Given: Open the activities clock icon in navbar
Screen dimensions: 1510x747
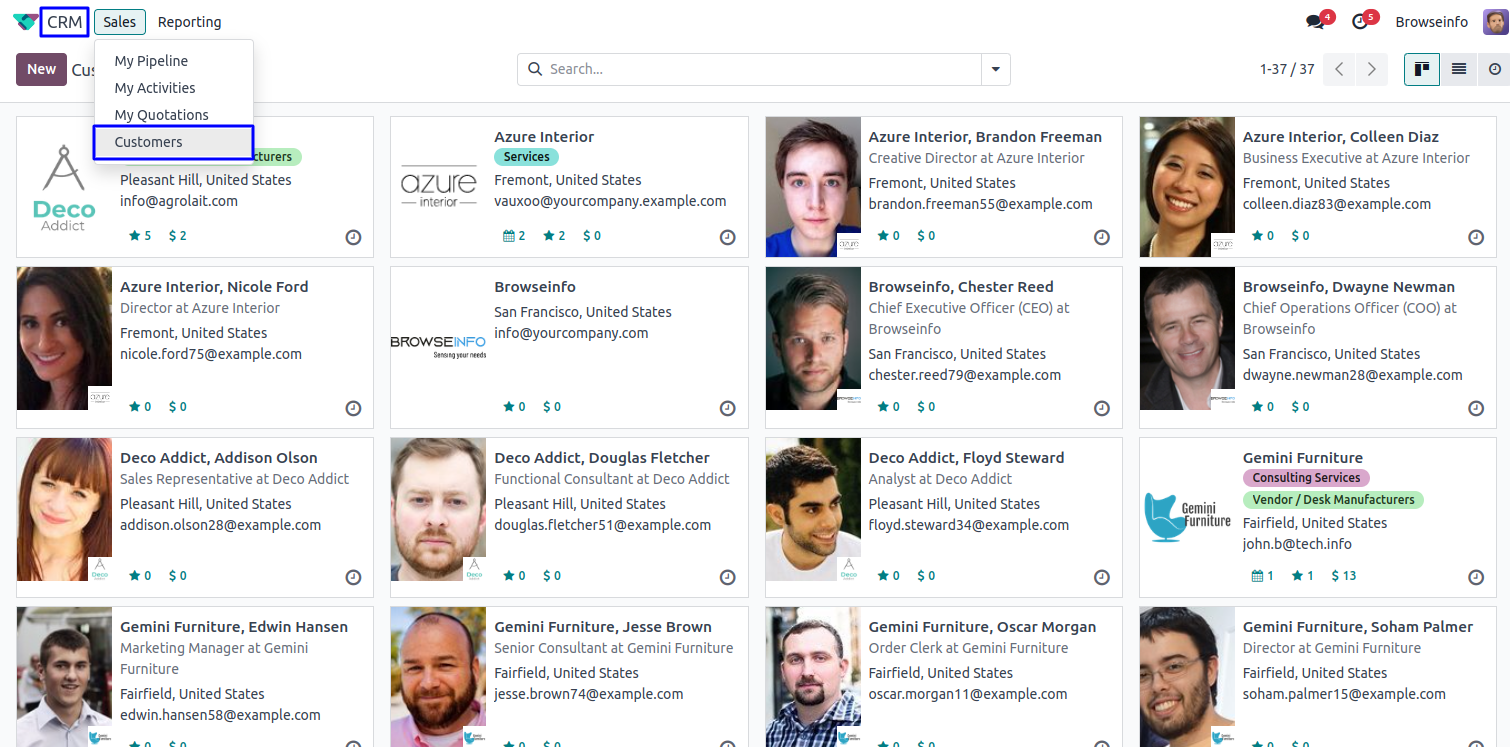Looking at the screenshot, I should [x=1359, y=22].
